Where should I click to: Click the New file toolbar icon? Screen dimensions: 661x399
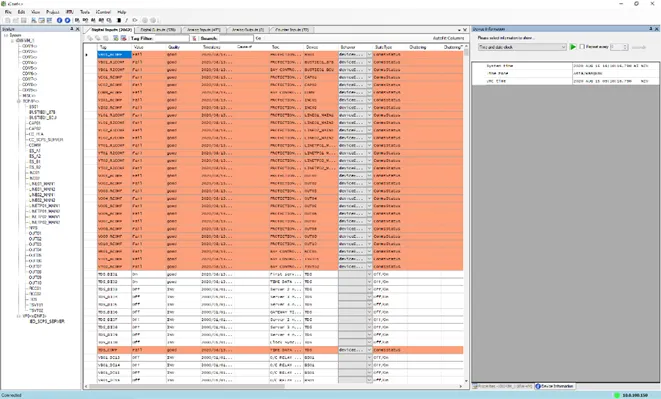point(8,20)
